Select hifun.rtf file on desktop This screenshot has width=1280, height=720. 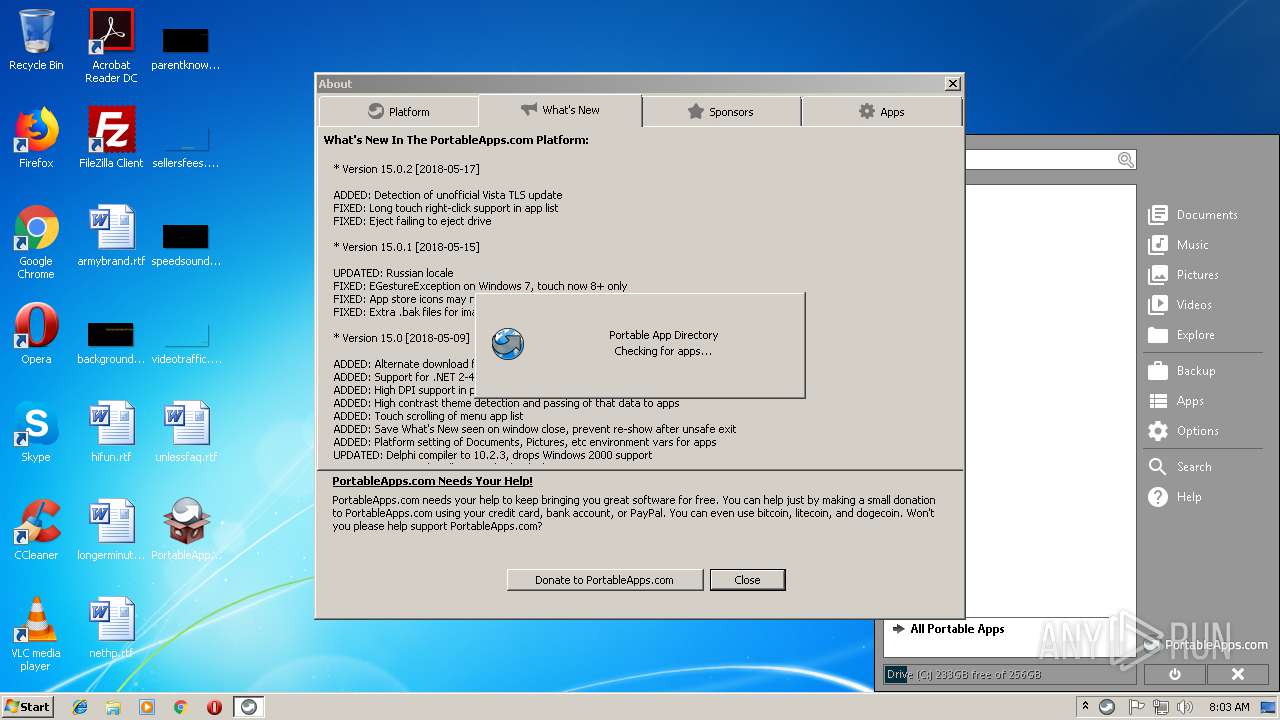click(111, 432)
